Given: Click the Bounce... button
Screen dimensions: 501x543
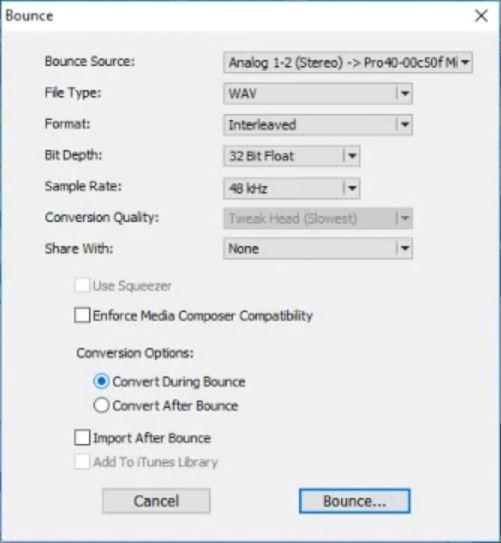Looking at the screenshot, I should pyautogui.click(x=355, y=501).
